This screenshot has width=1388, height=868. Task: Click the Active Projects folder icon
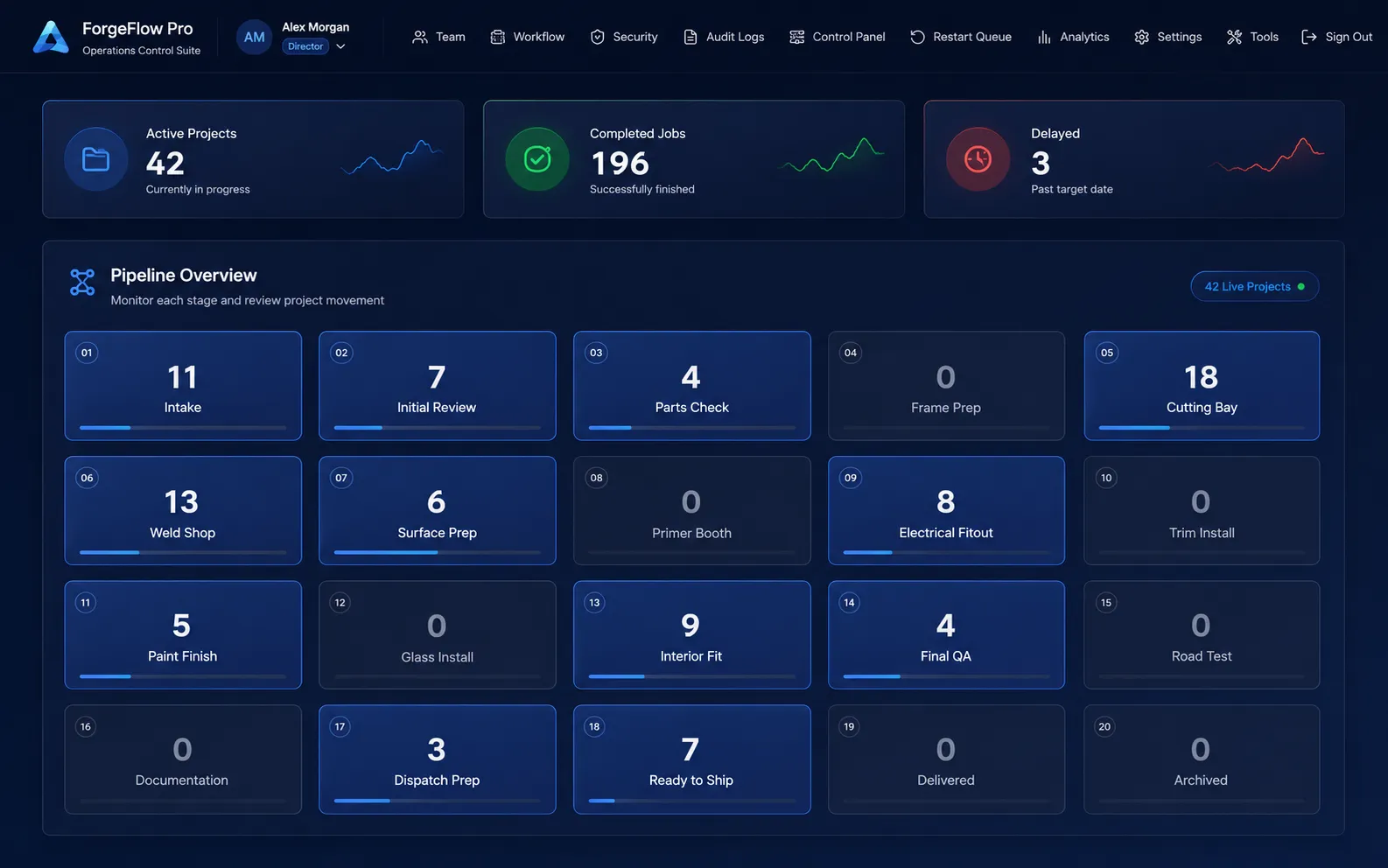[x=96, y=159]
